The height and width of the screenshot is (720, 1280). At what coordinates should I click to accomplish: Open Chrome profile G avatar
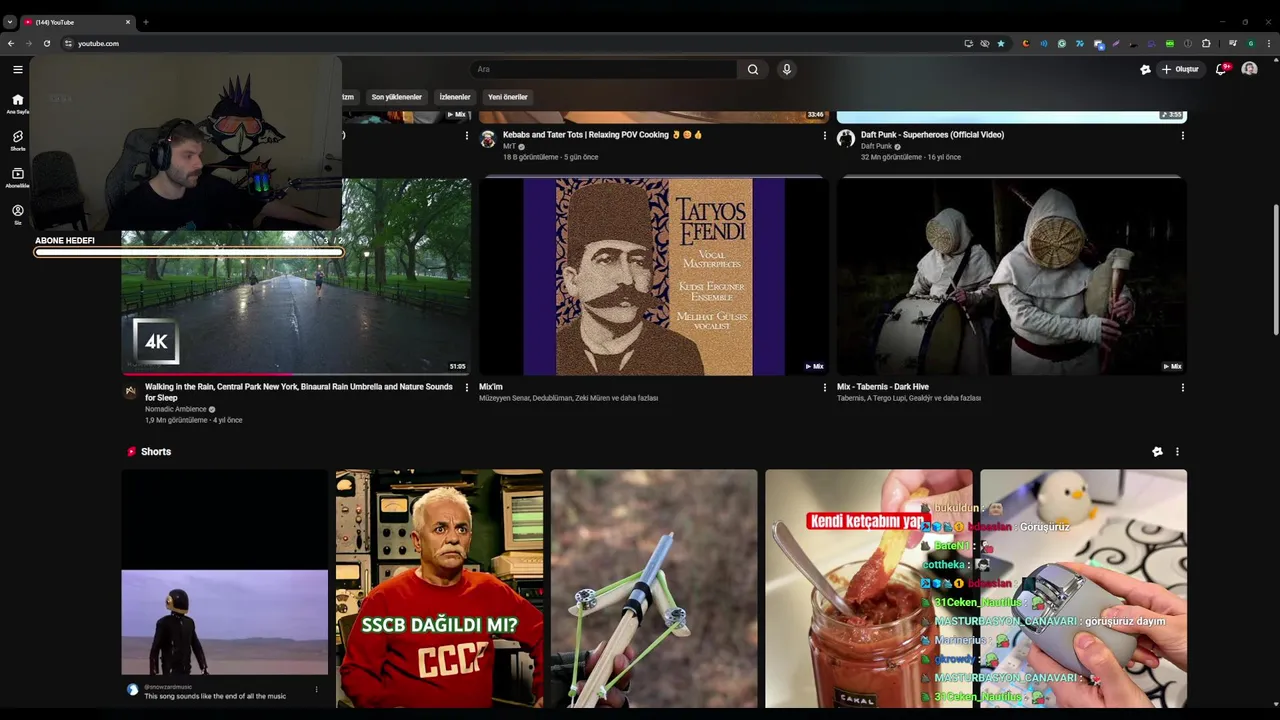[1251, 43]
